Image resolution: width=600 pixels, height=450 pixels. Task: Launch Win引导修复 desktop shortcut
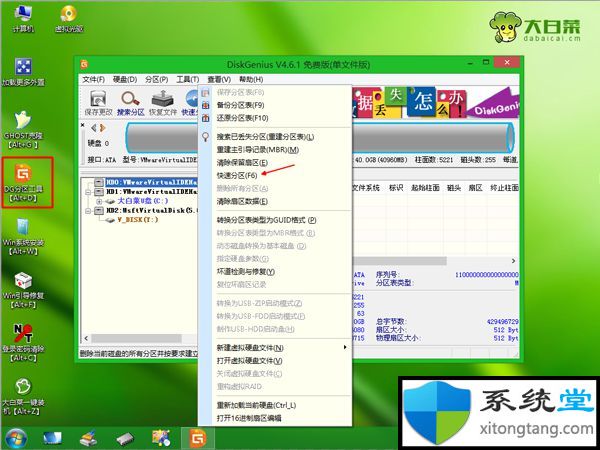click(x=23, y=290)
